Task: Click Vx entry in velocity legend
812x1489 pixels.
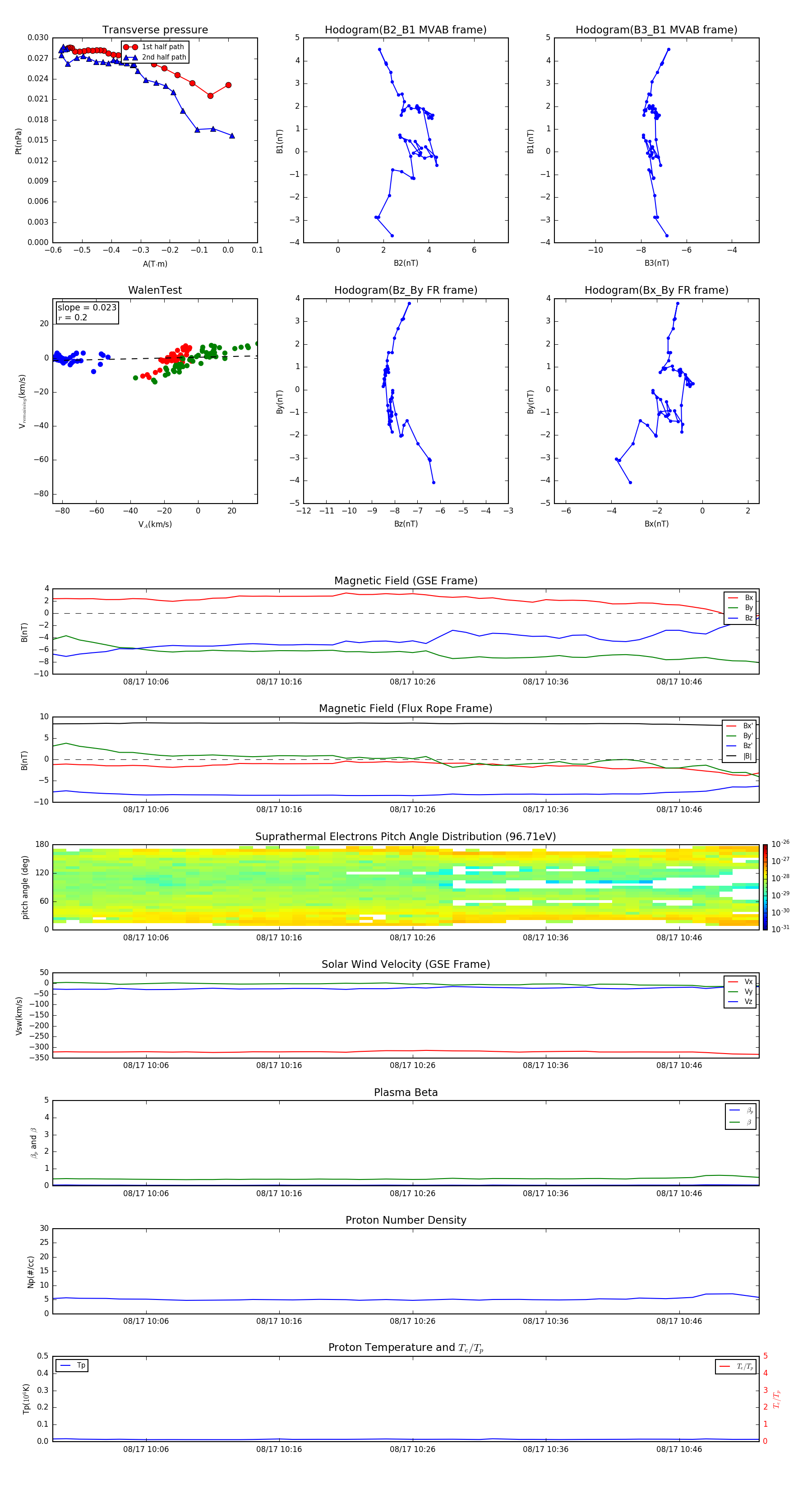Action: coord(740,981)
